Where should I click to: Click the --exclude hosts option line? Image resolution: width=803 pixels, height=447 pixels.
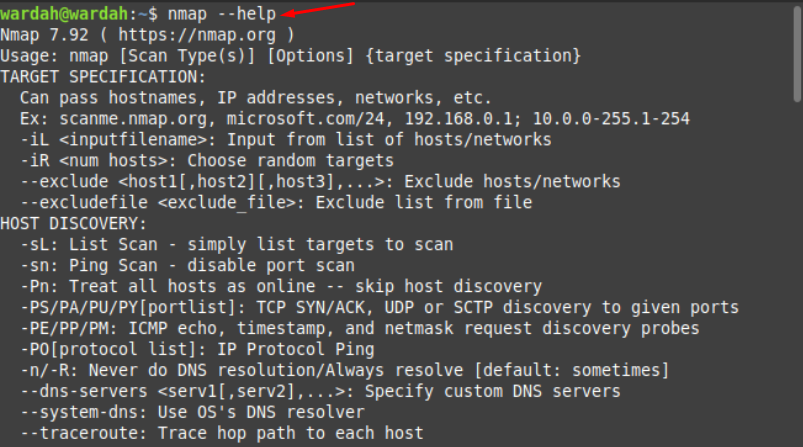(x=320, y=182)
